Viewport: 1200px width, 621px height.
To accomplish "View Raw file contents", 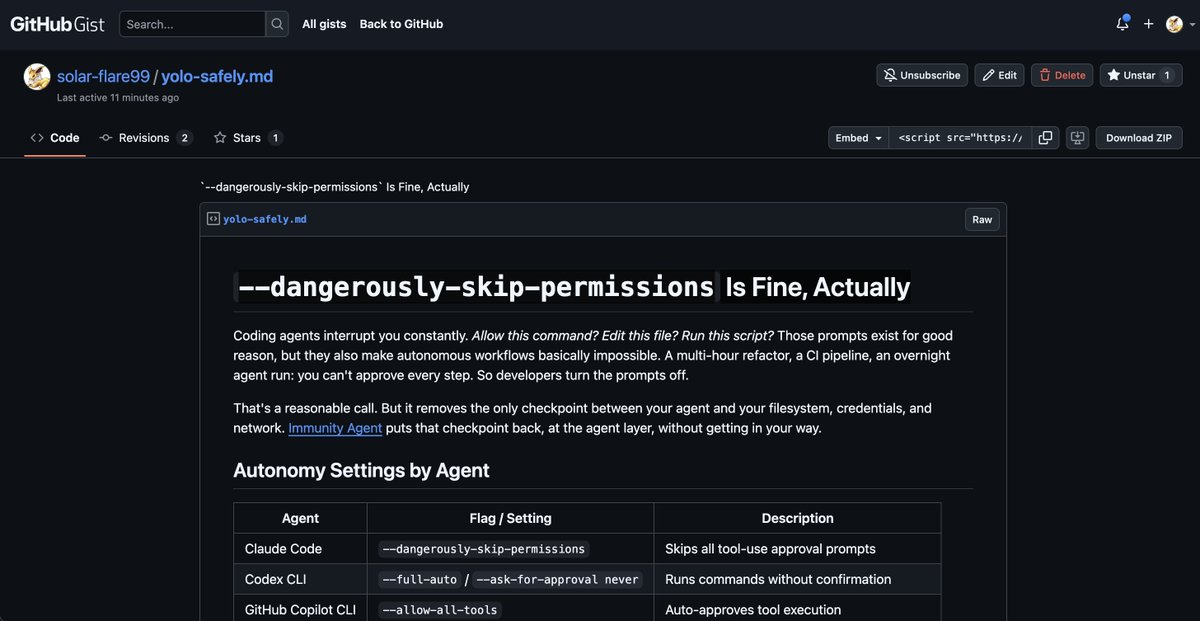I will (982, 220).
